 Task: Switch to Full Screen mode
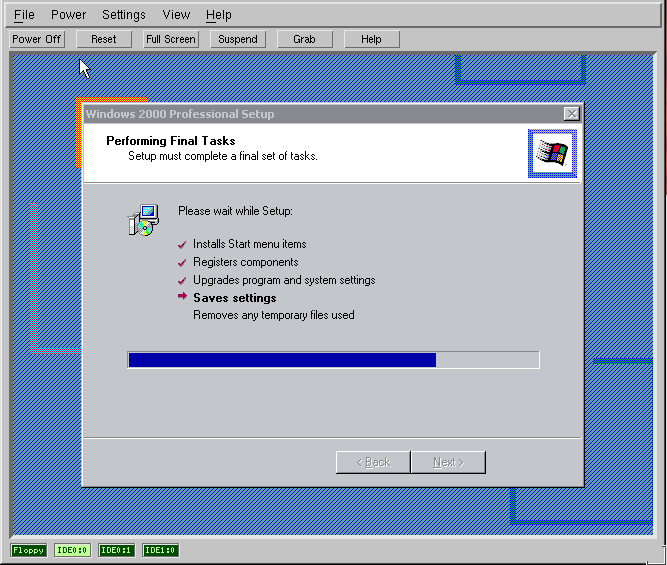(x=171, y=39)
